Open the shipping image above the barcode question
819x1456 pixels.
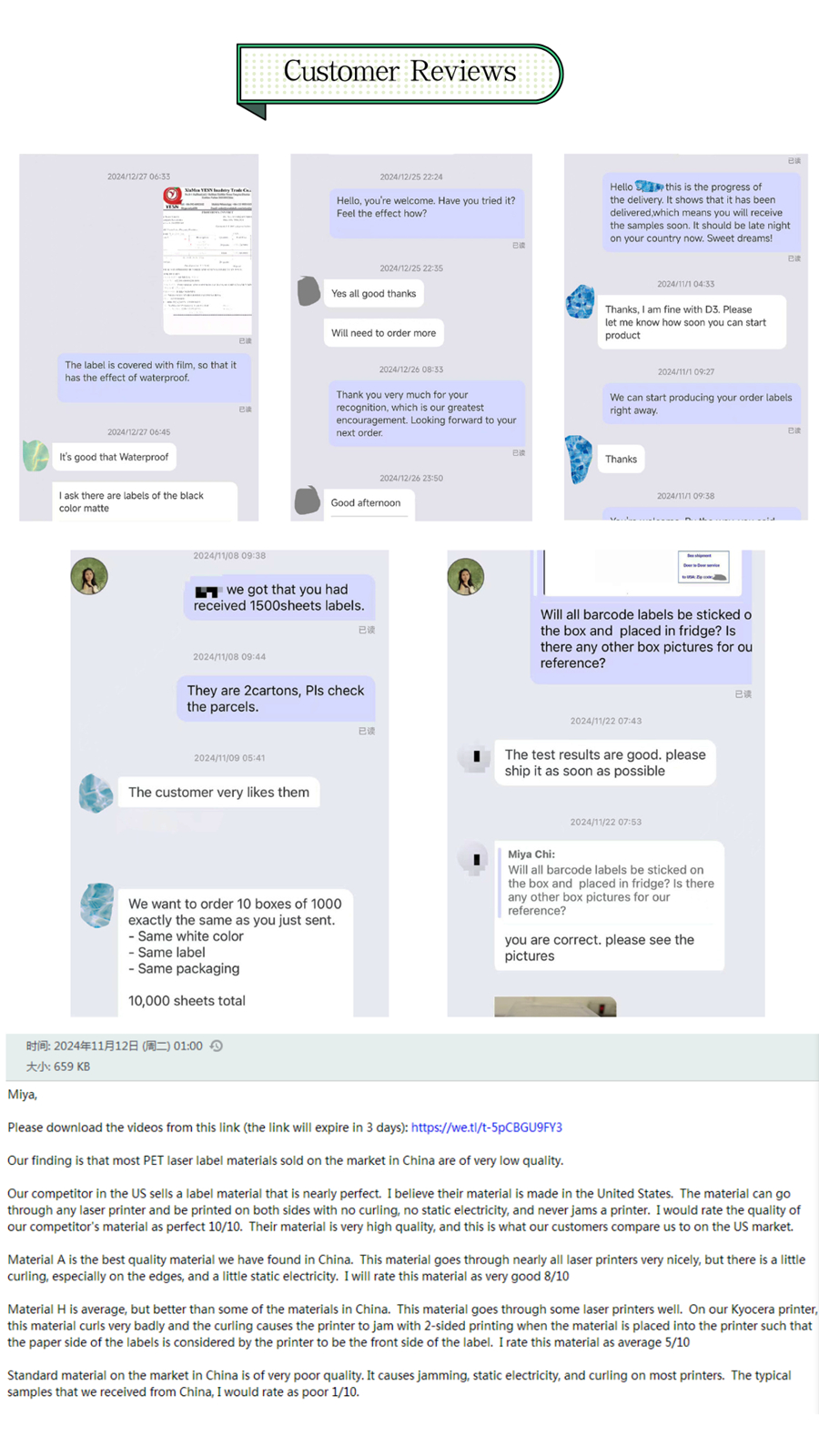tap(703, 567)
